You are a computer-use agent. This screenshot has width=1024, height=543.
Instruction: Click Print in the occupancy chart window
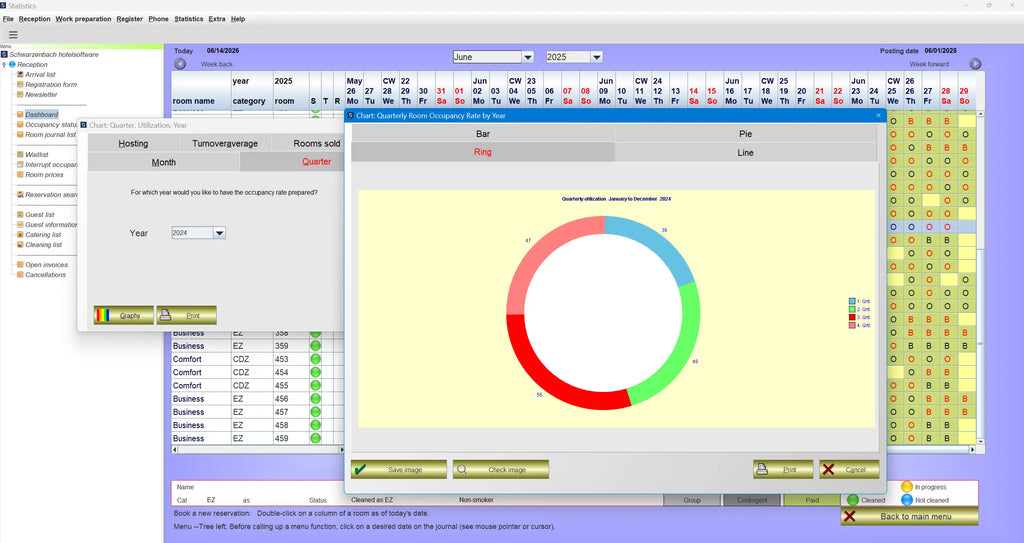coord(783,469)
